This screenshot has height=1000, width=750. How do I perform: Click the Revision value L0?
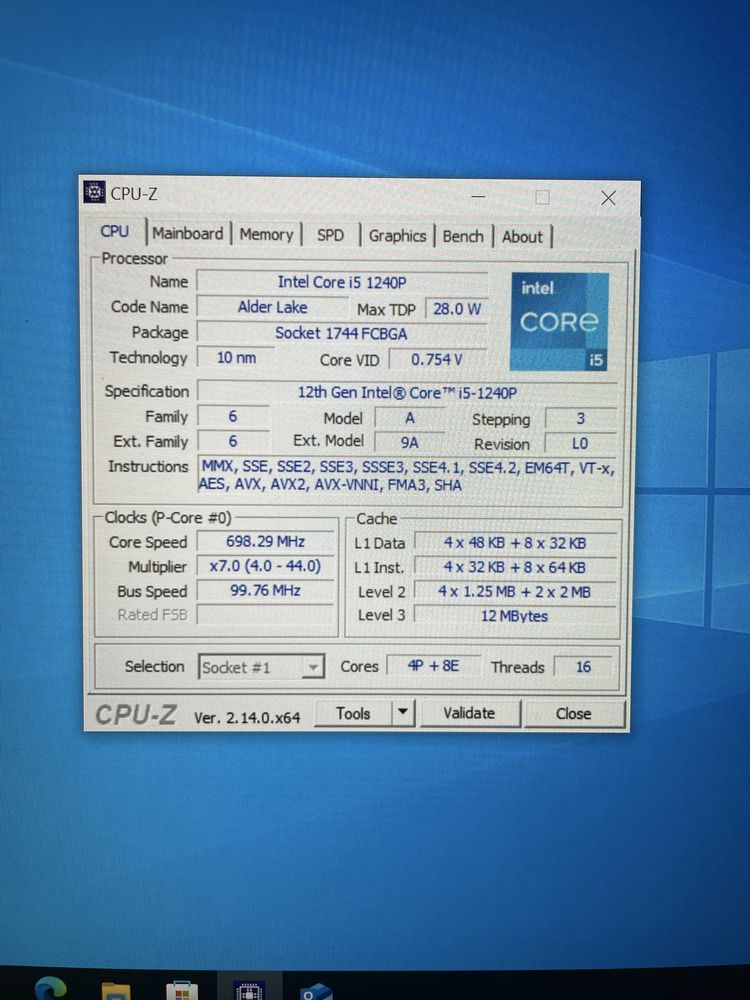click(580, 444)
